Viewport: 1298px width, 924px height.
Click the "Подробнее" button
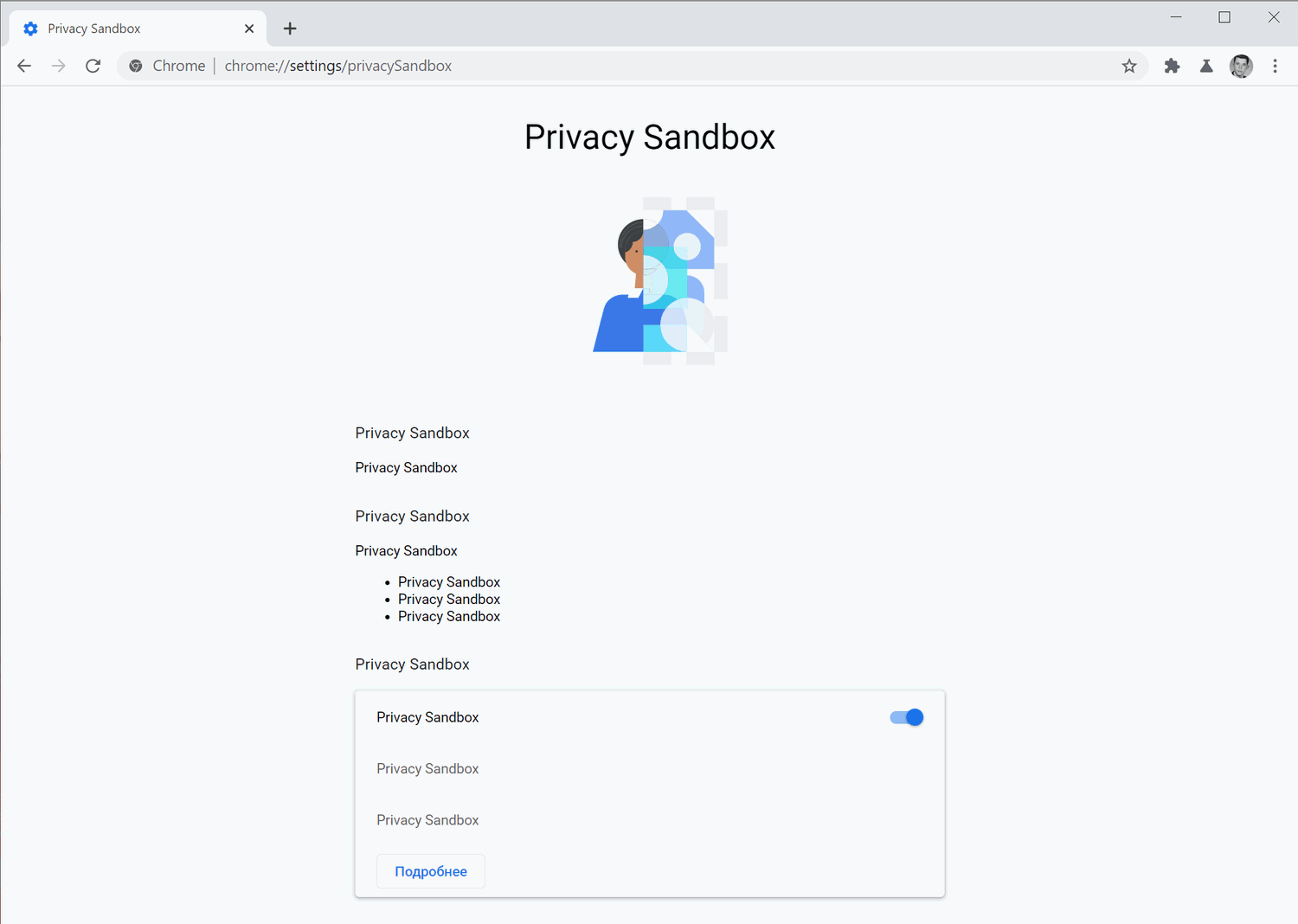pos(430,871)
